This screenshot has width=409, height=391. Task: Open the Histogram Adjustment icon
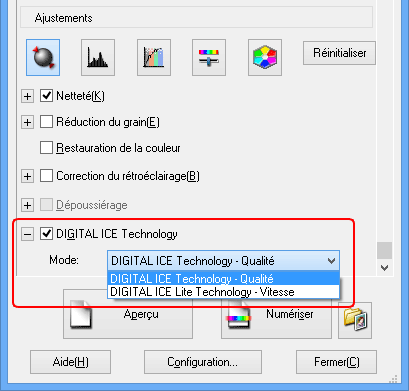coord(98,57)
